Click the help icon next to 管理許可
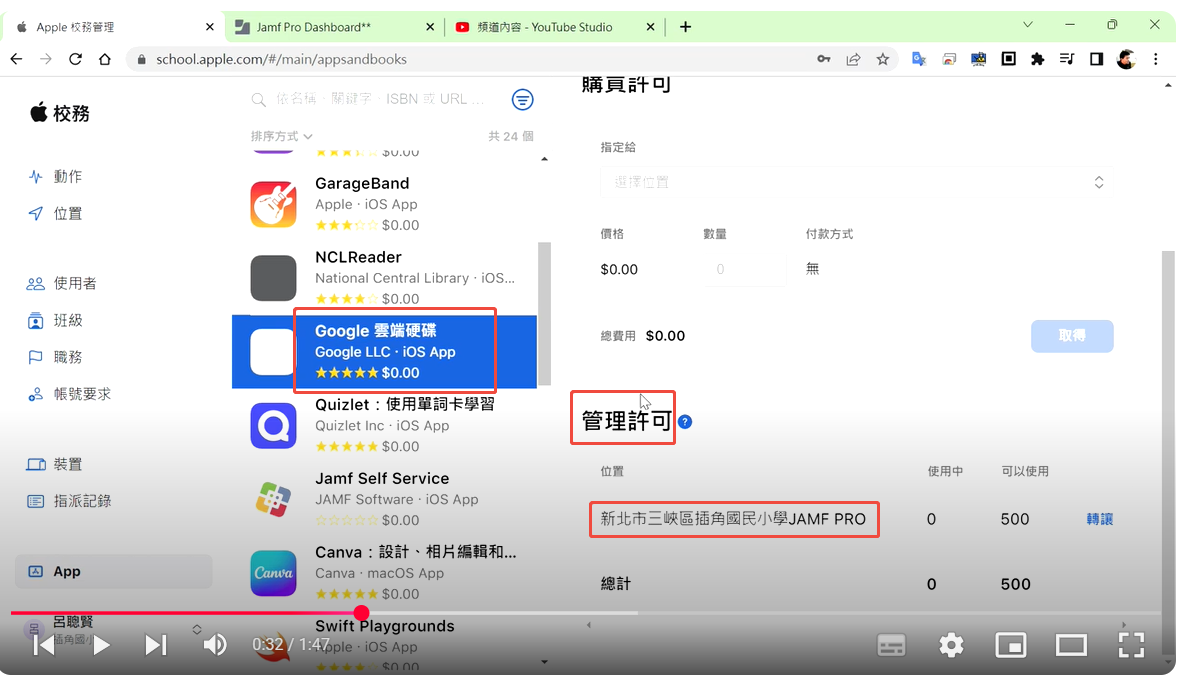Viewport: 1182px width, 678px height. 684,422
